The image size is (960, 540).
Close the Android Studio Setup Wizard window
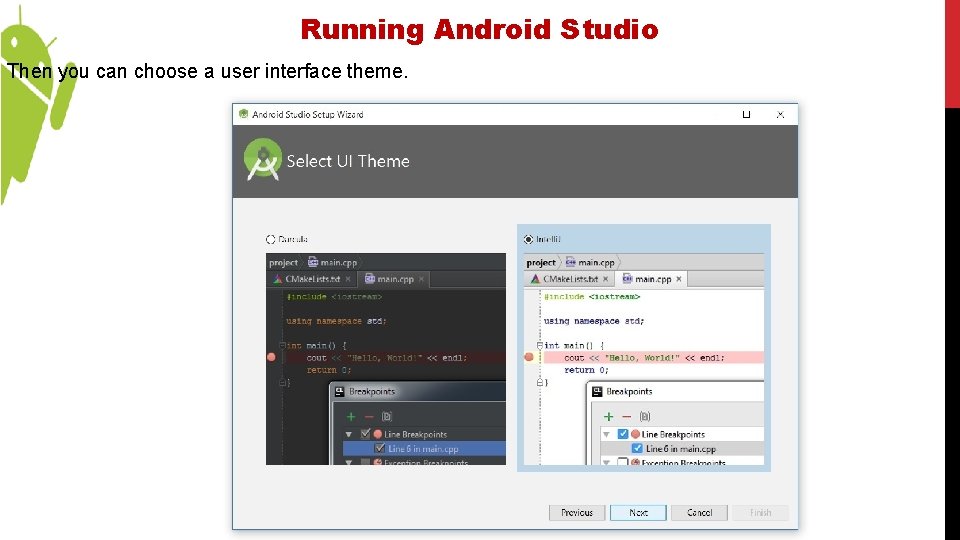(780, 114)
